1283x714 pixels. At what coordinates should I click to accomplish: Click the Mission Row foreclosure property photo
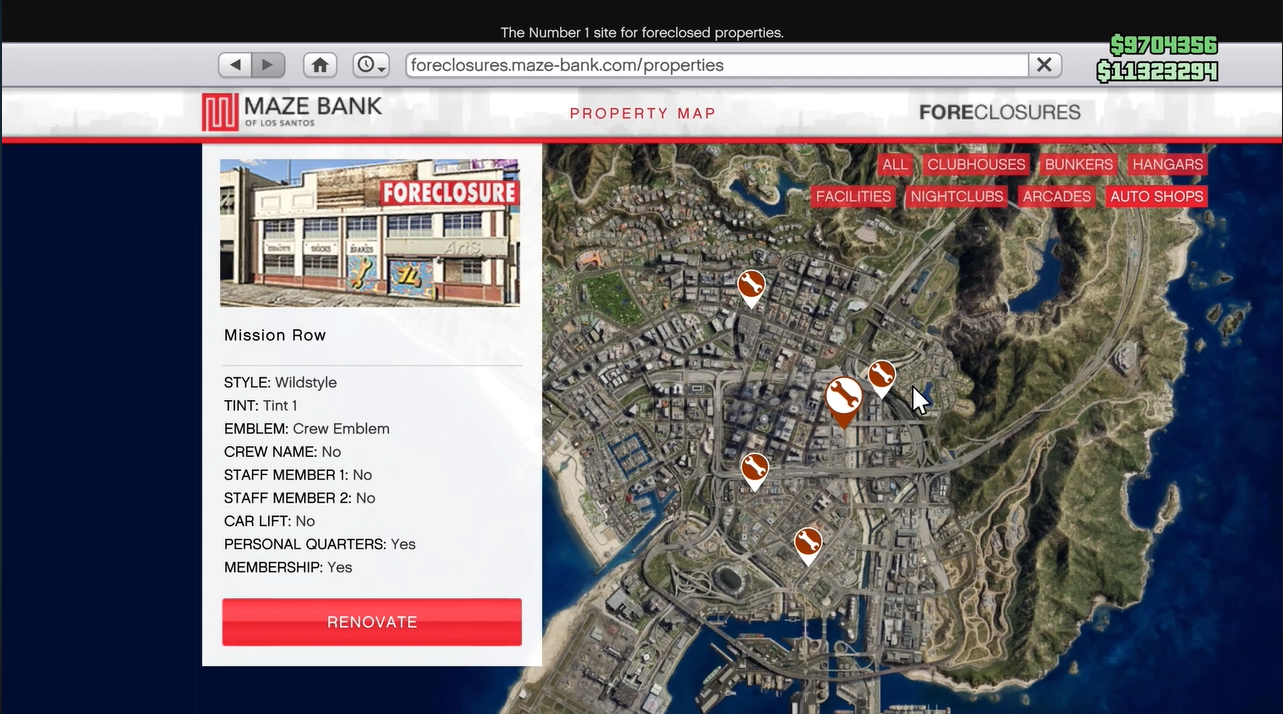tap(370, 232)
